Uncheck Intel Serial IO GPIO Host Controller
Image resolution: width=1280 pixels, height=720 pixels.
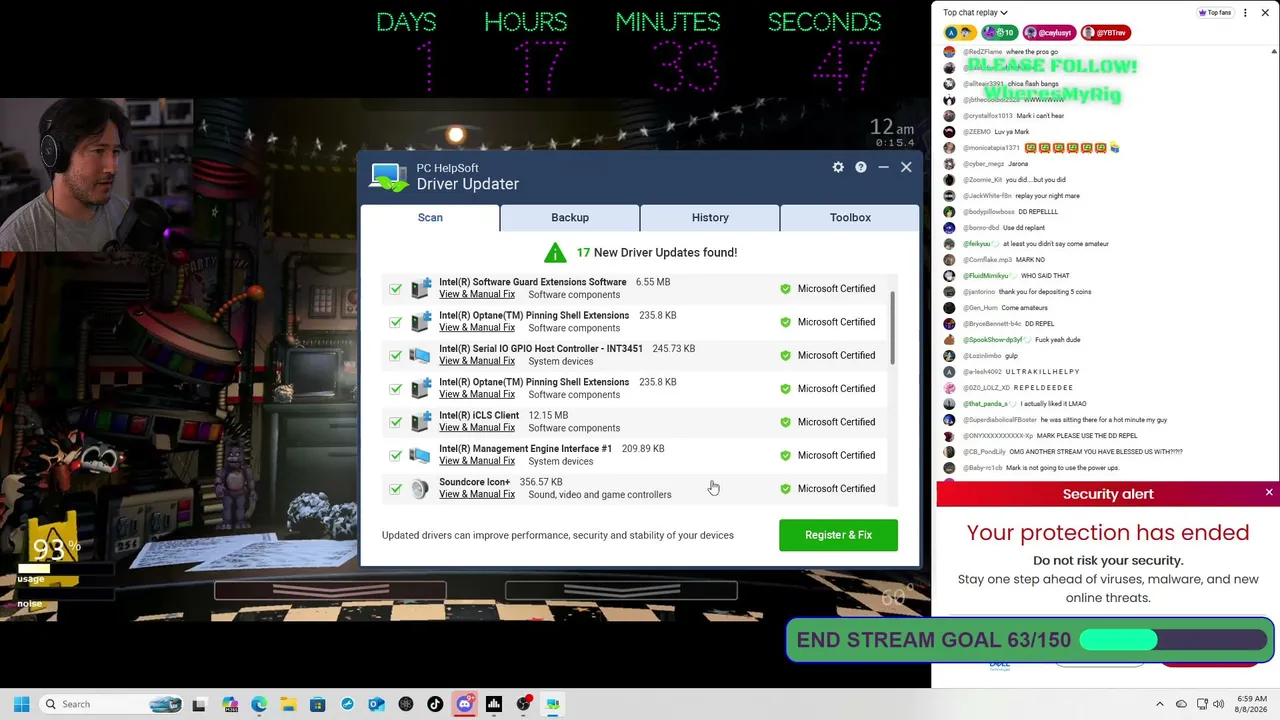click(396, 356)
